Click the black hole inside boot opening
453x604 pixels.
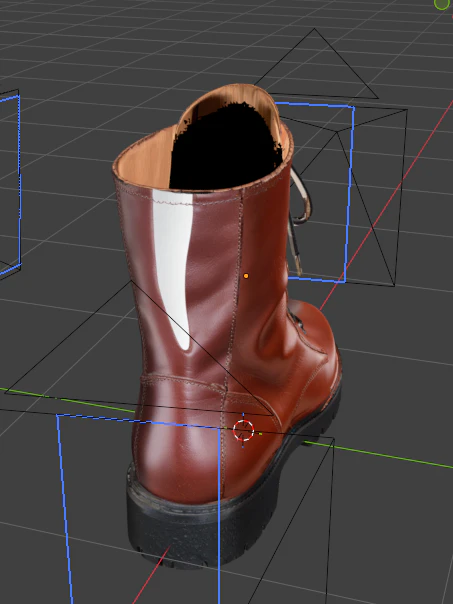pyautogui.click(x=227, y=148)
